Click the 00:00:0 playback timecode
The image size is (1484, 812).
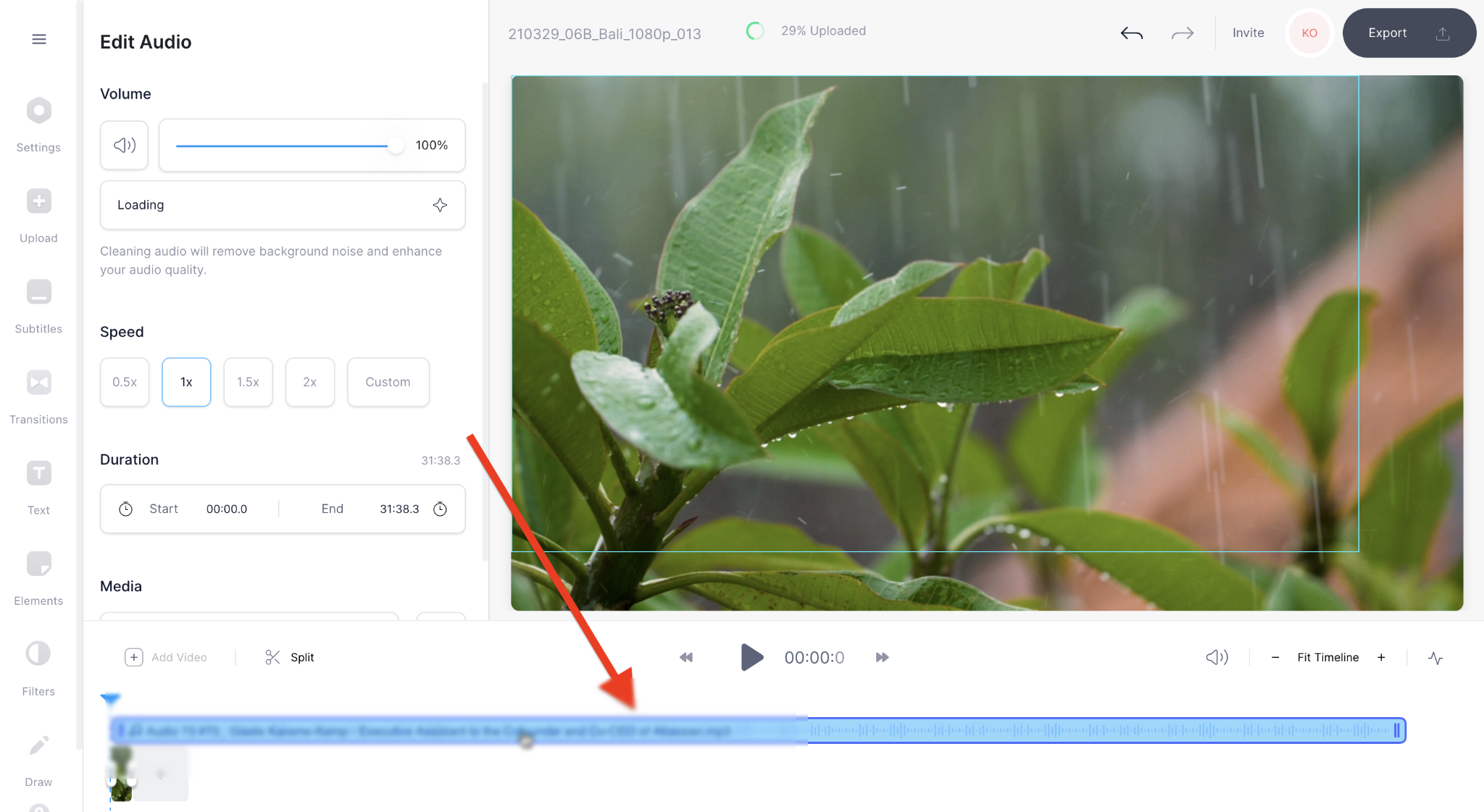814,657
